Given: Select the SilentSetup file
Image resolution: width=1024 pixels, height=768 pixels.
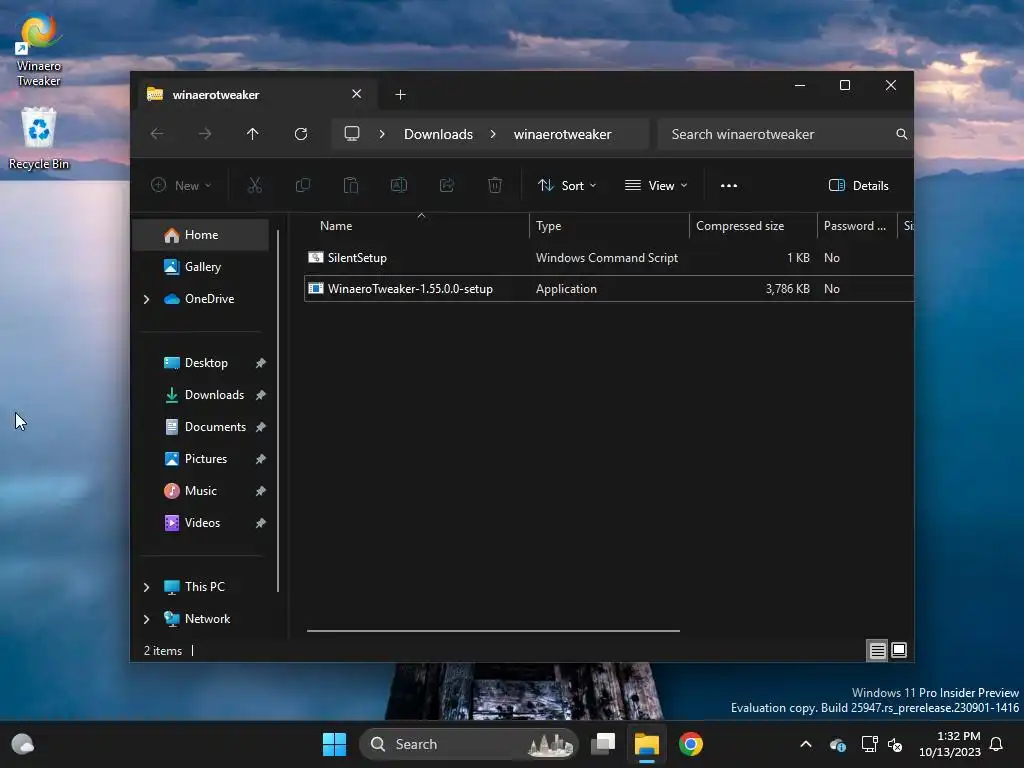Looking at the screenshot, I should pyautogui.click(x=609, y=257).
